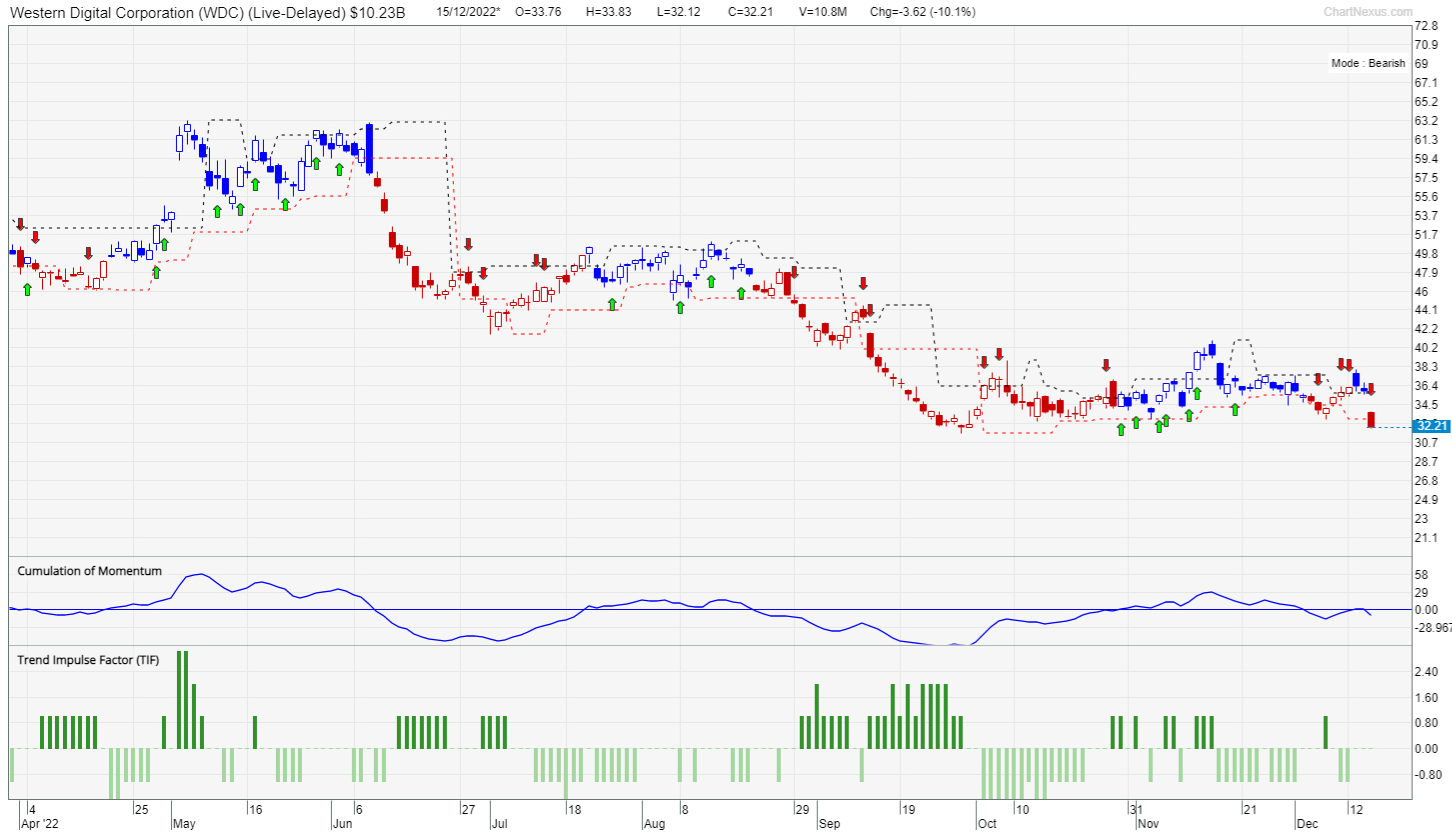Click the last red candlestick at chart's right end
Viewport: 1452px width, 835px height.
[x=1372, y=420]
